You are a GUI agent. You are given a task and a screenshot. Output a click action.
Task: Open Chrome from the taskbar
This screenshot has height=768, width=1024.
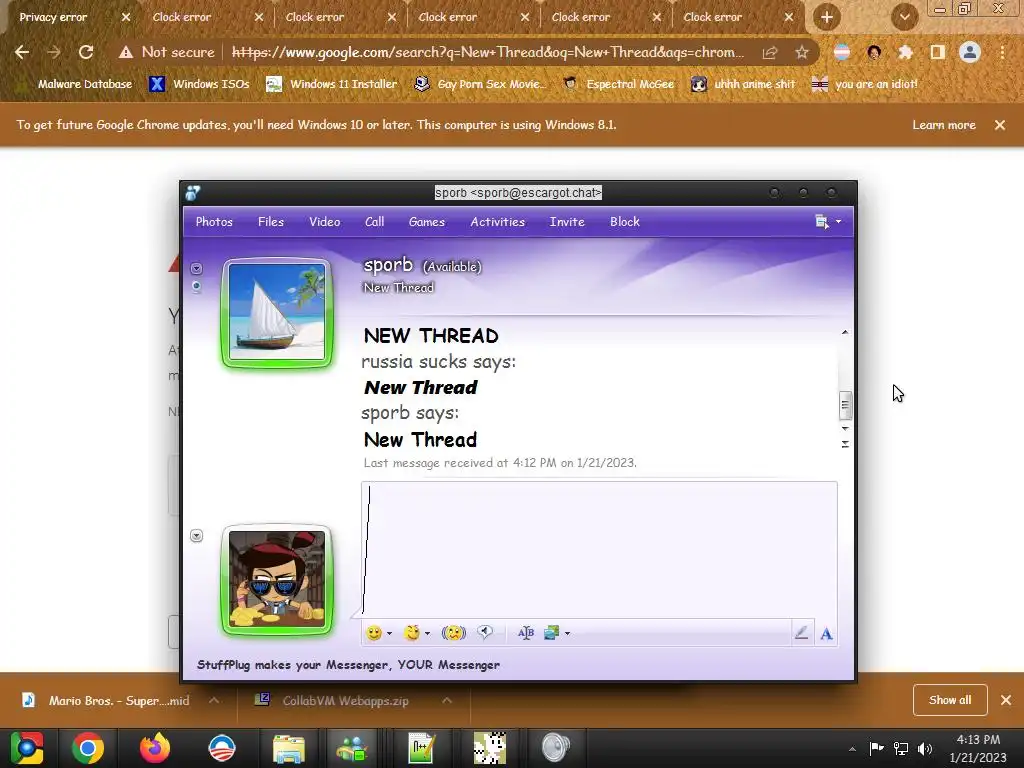tap(88, 748)
